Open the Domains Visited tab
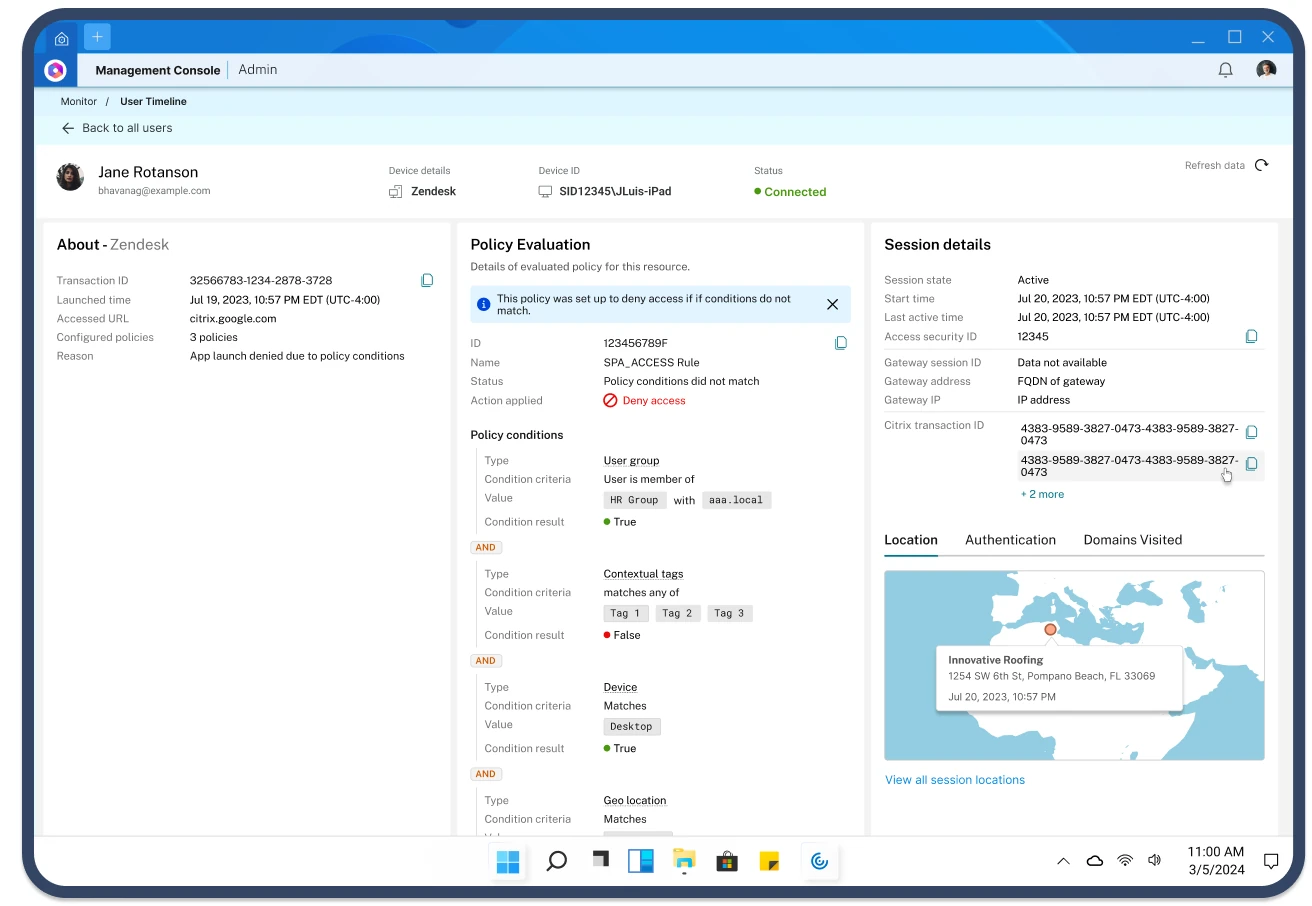 click(x=1133, y=540)
